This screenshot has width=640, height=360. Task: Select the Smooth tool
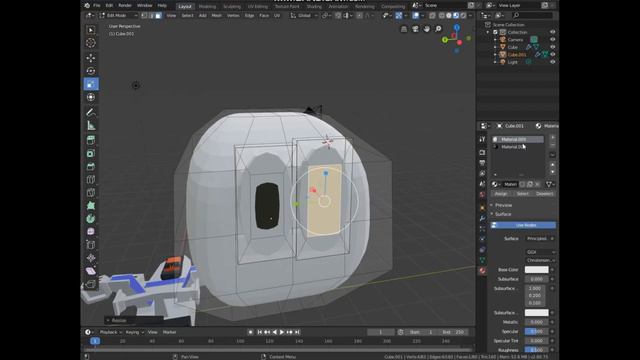91,231
